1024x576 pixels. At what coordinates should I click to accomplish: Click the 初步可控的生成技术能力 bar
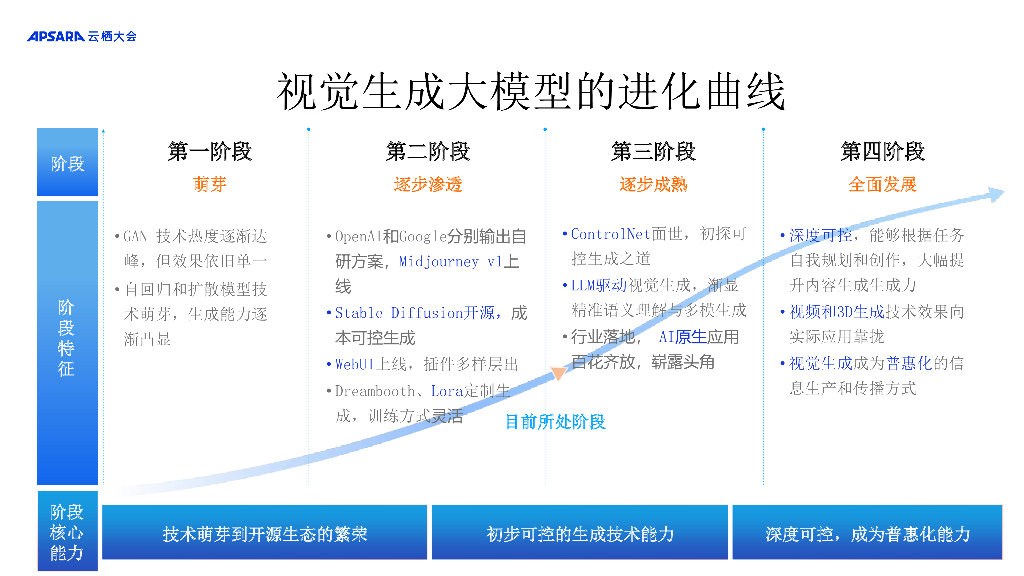point(580,532)
